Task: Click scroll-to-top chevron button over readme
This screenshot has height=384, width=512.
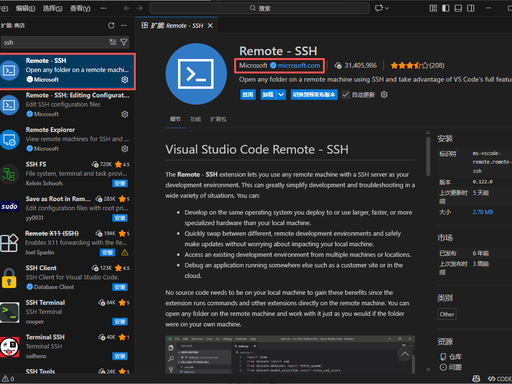Action: point(405,354)
